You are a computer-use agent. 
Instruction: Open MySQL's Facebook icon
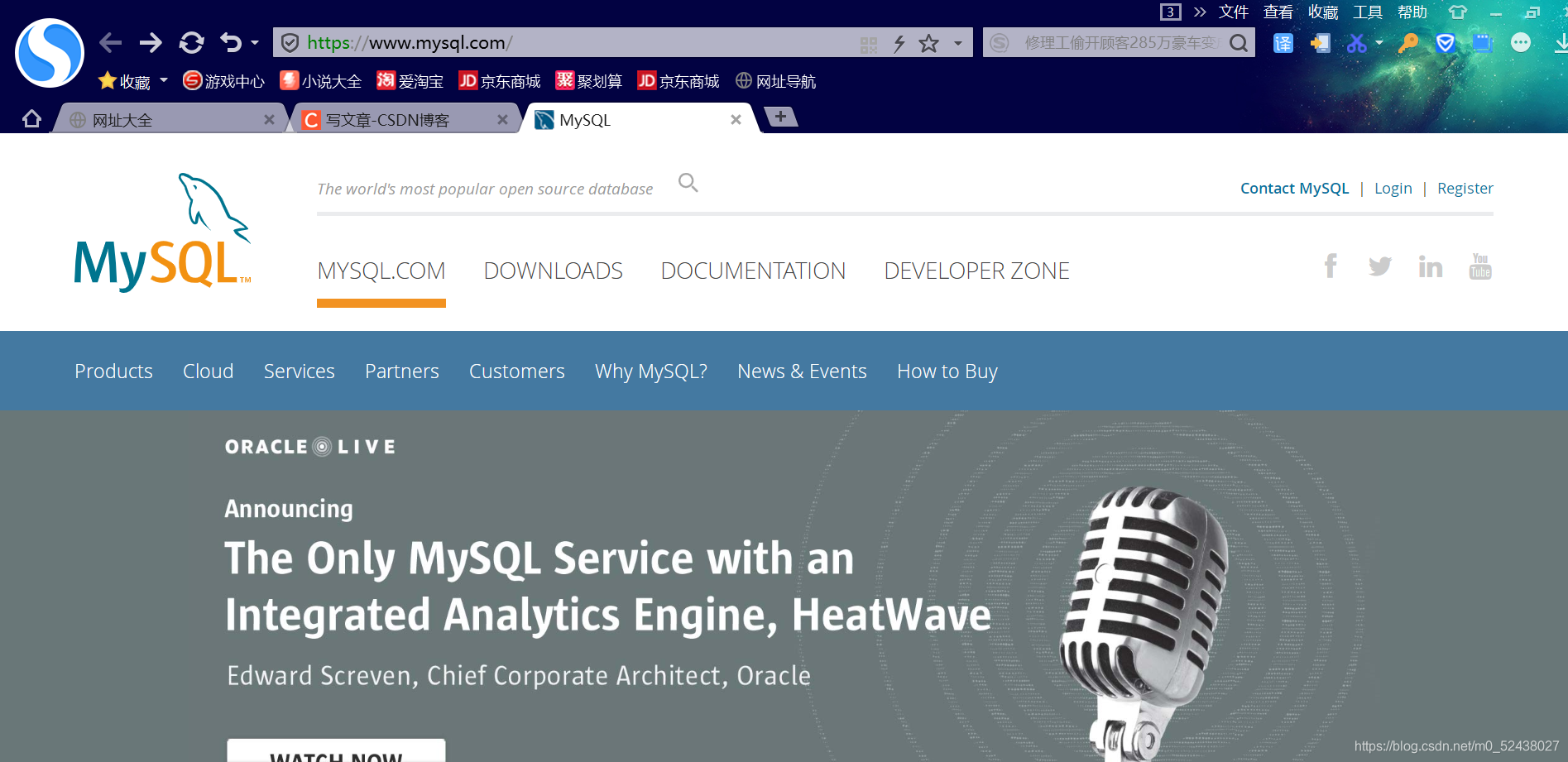point(1331,266)
